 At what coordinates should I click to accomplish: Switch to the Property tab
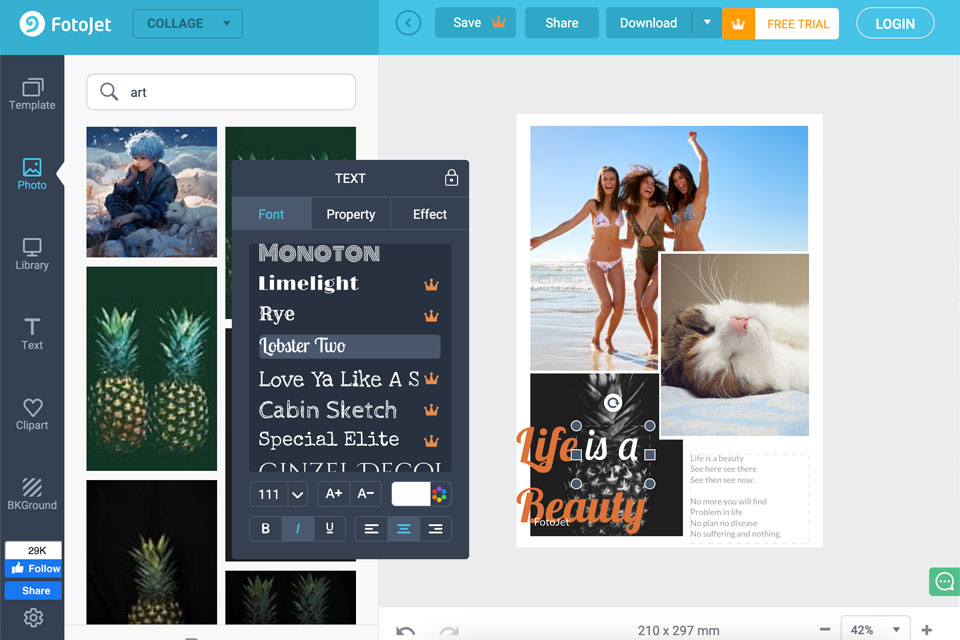click(351, 214)
